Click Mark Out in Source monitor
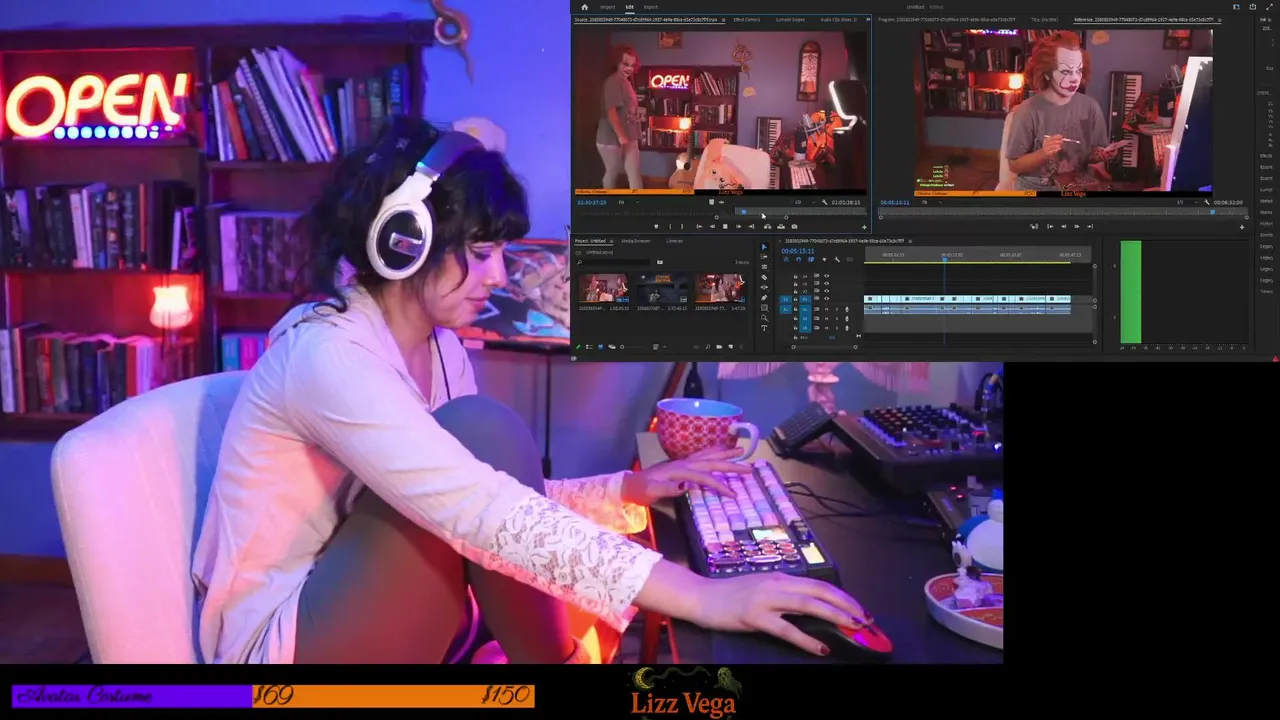The image size is (1280, 720). (682, 227)
